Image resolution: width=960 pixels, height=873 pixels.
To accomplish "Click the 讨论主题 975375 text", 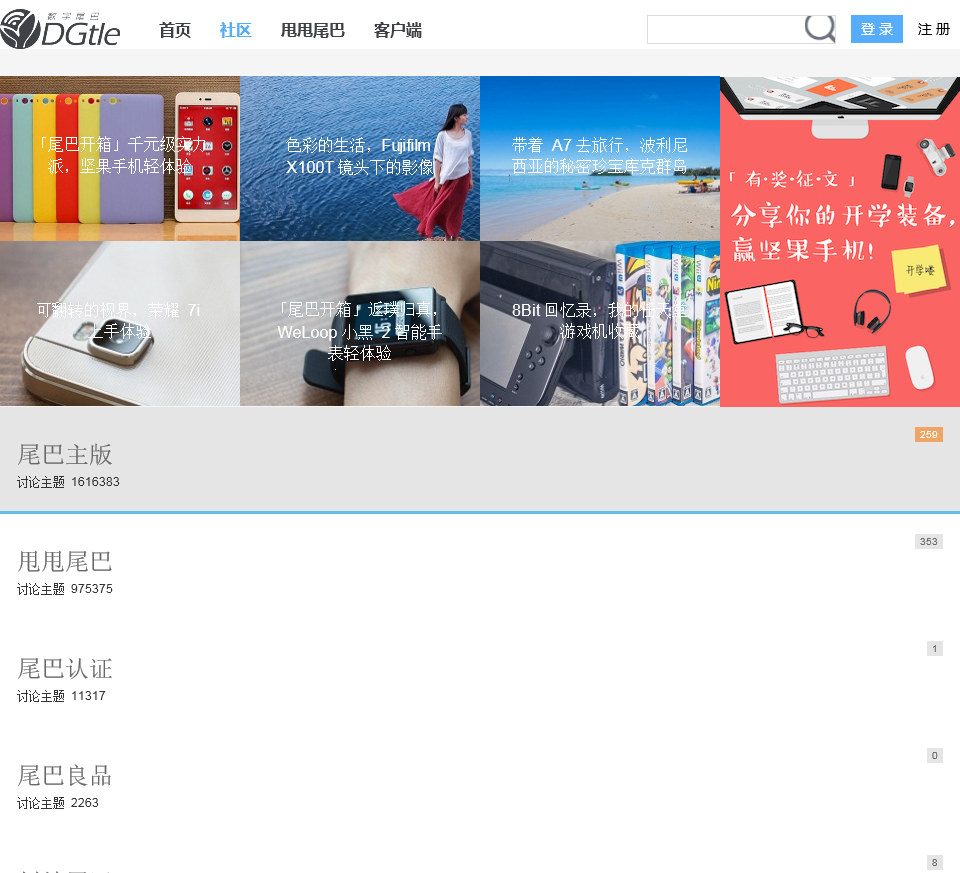I will (x=65, y=589).
